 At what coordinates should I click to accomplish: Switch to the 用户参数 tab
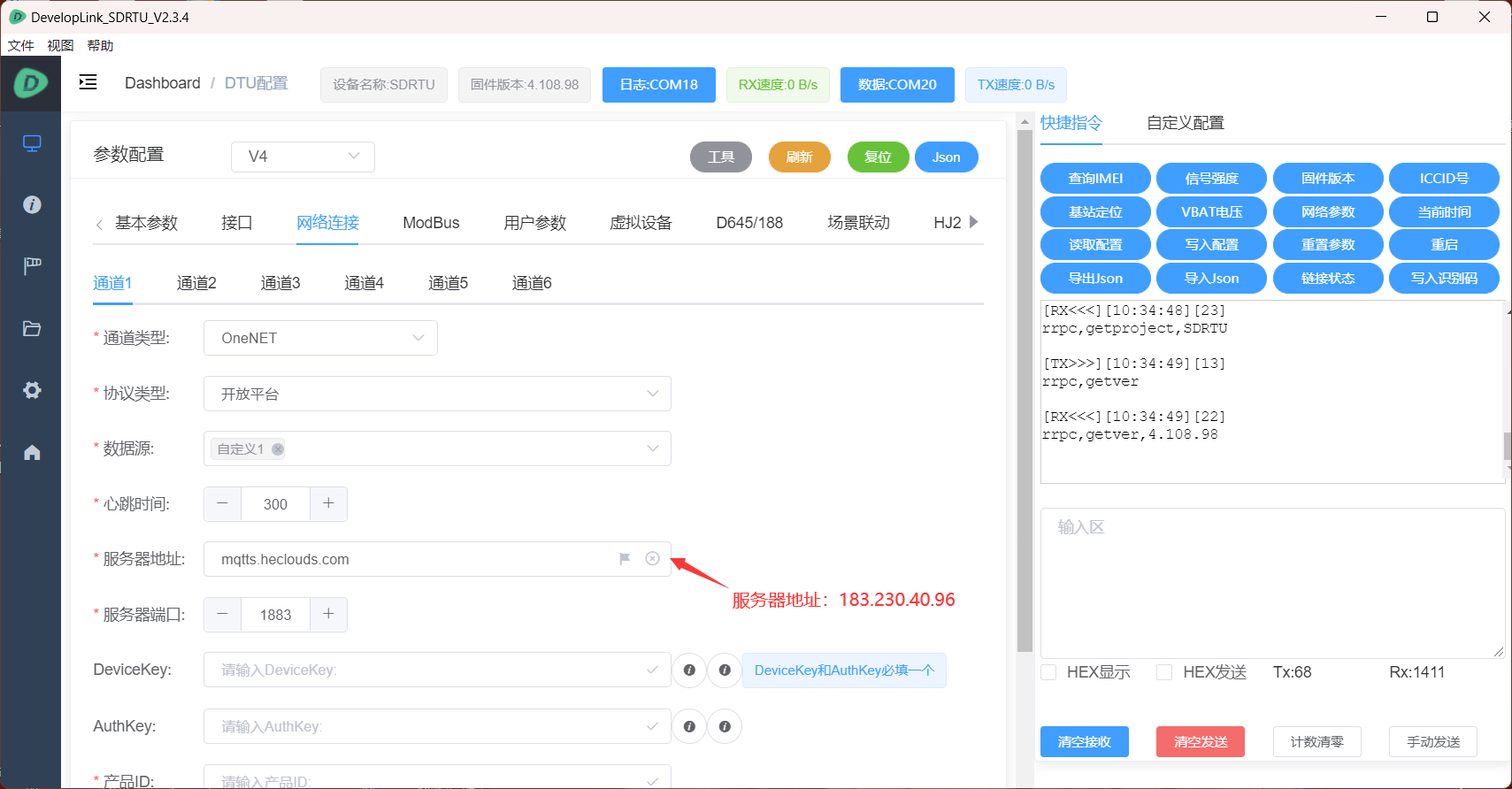[534, 223]
